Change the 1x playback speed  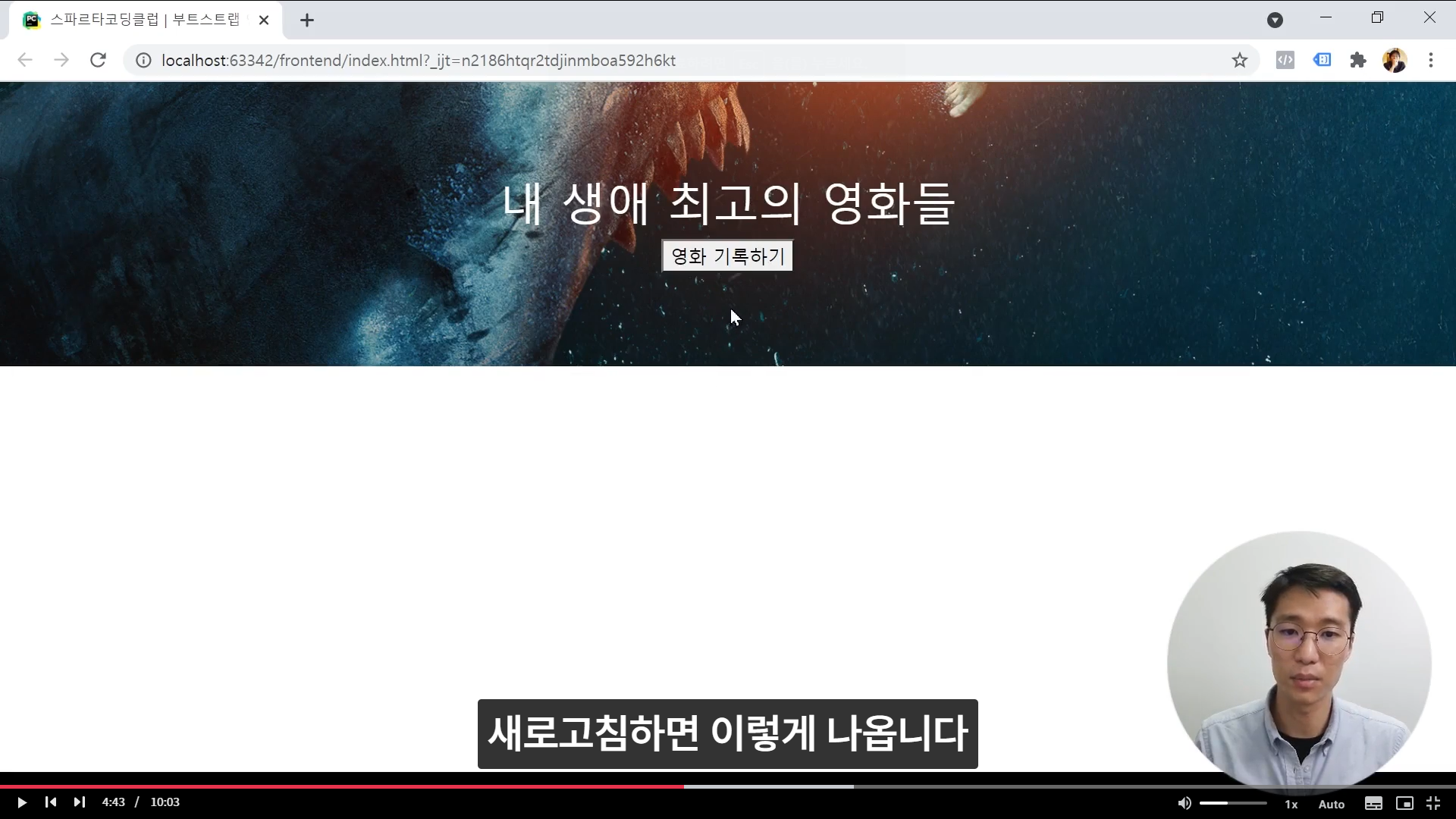1291,804
